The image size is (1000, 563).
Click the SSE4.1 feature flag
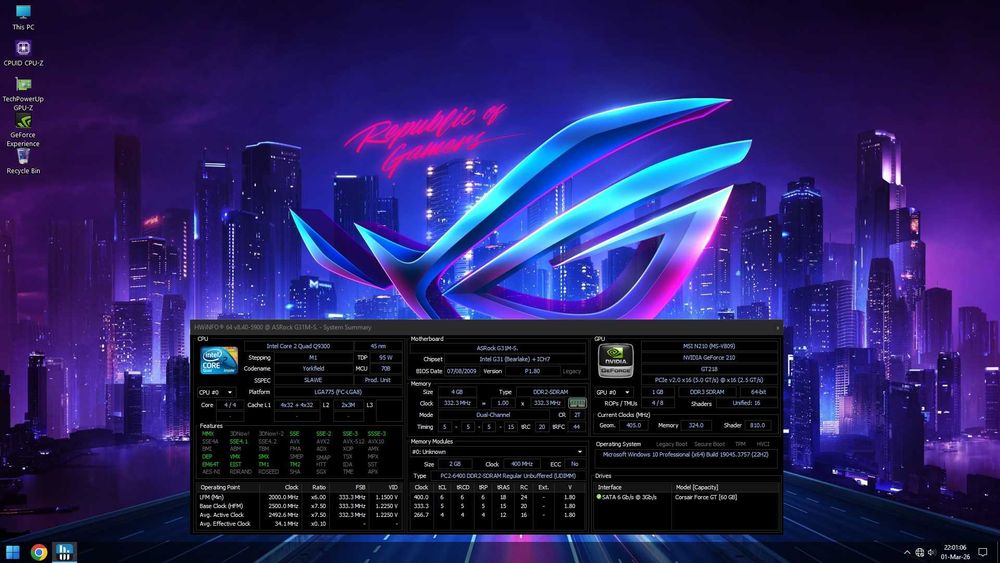[x=239, y=441]
